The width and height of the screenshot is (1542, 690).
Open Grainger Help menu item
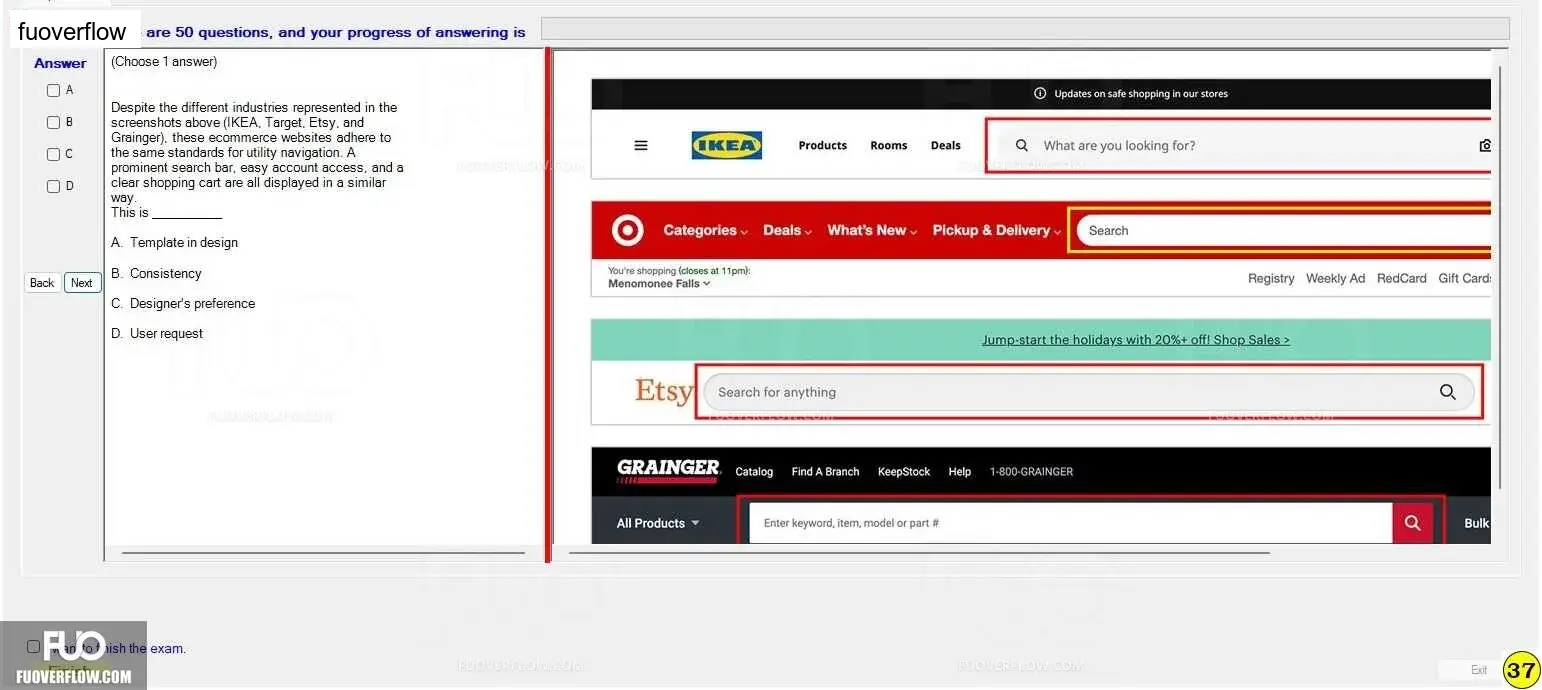(959, 471)
